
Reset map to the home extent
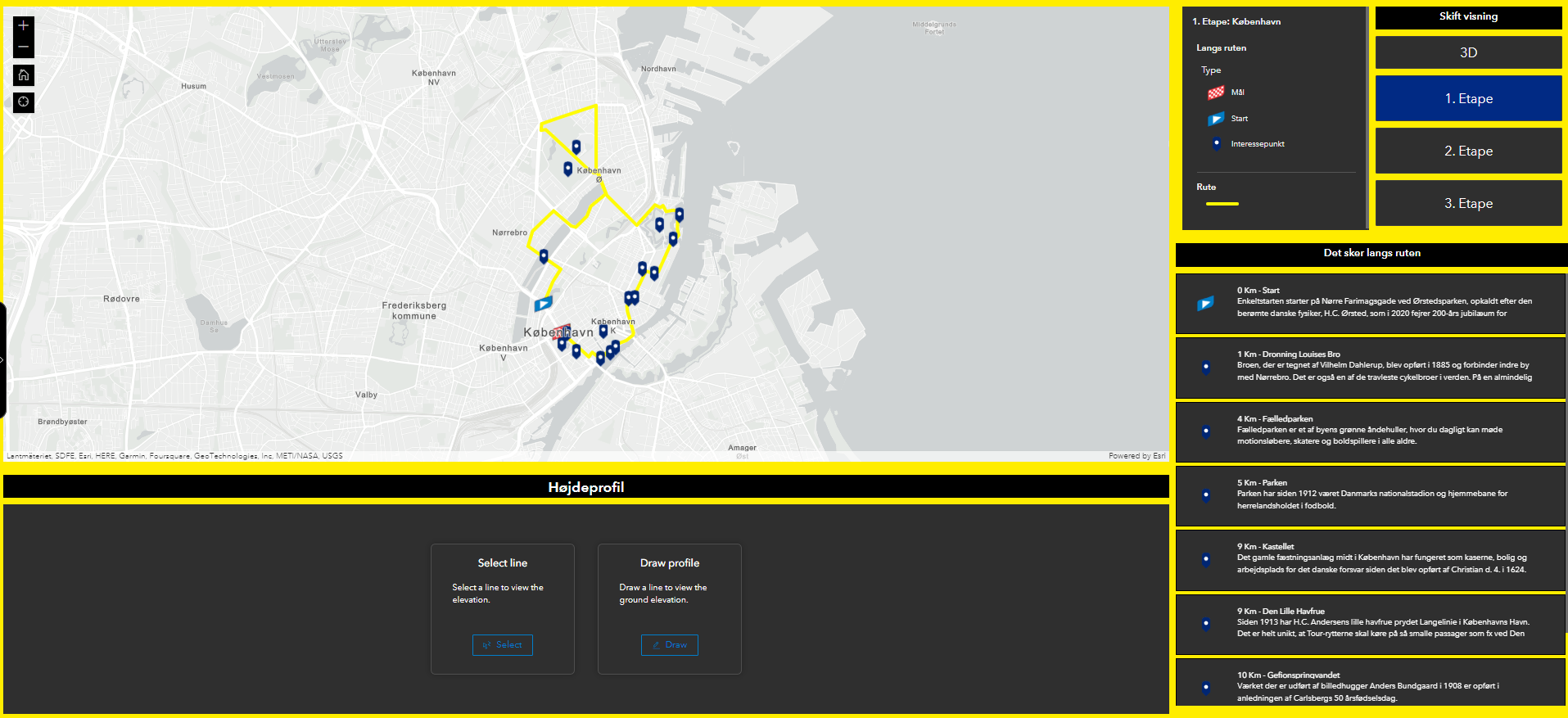click(24, 75)
